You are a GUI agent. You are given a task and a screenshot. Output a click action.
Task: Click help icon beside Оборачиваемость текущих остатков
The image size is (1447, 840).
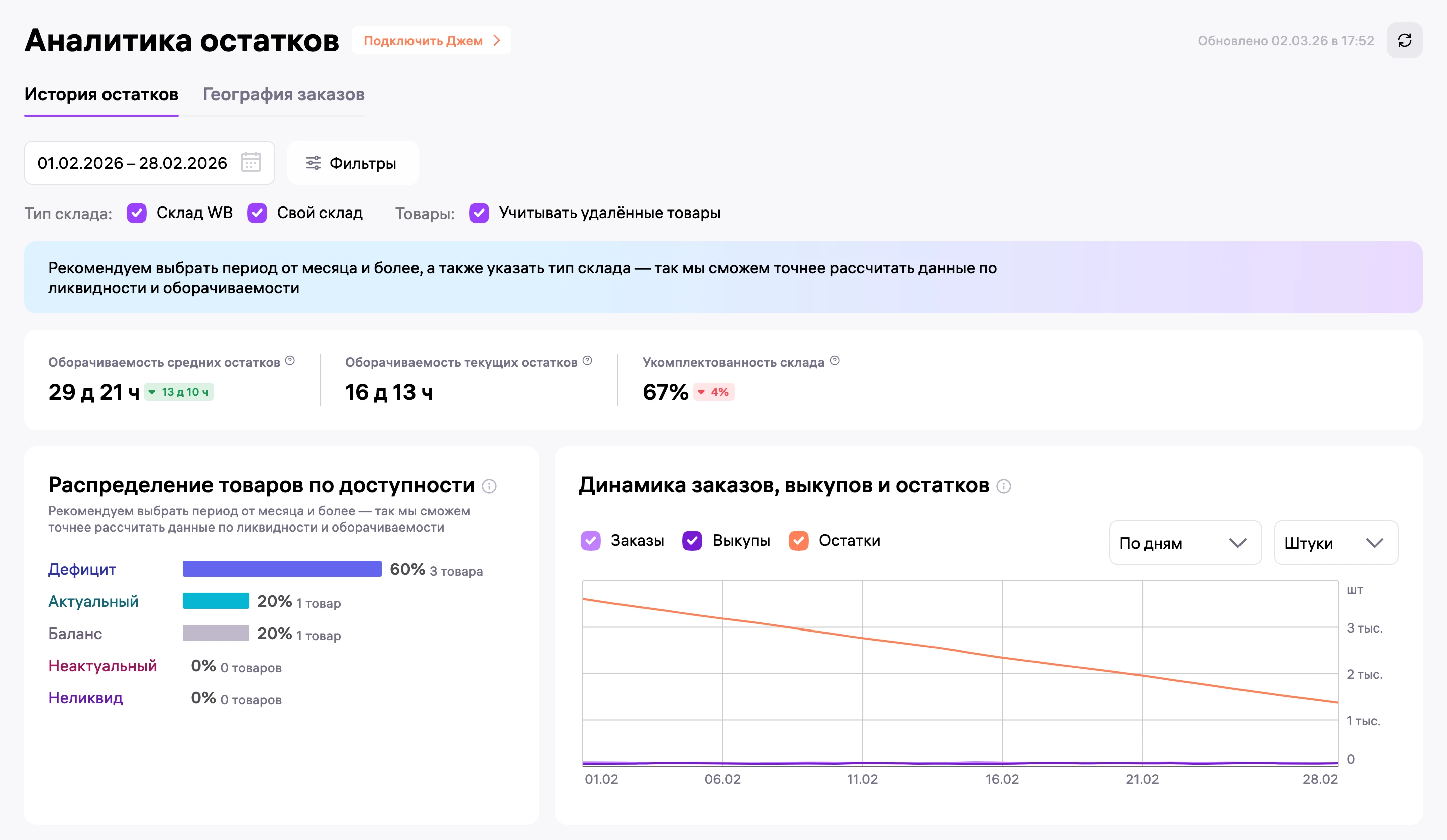click(x=587, y=361)
